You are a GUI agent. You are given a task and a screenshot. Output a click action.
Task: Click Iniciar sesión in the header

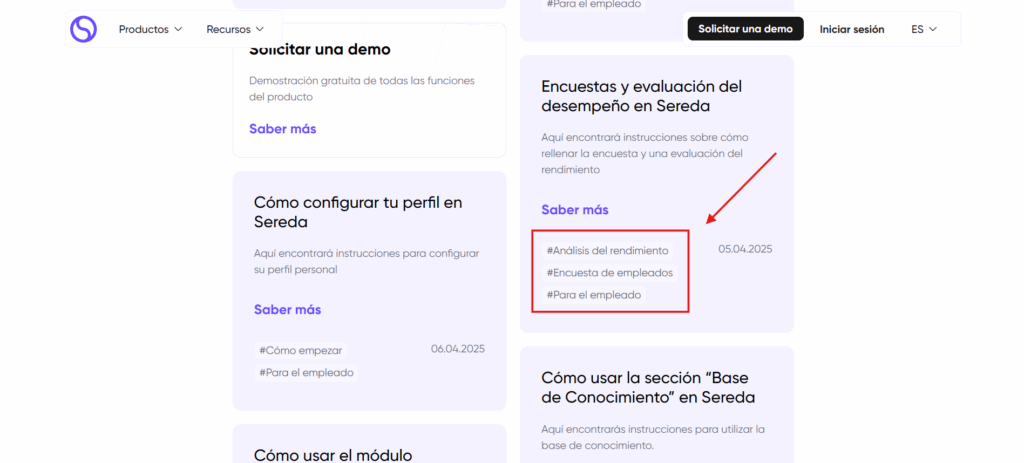coord(851,30)
